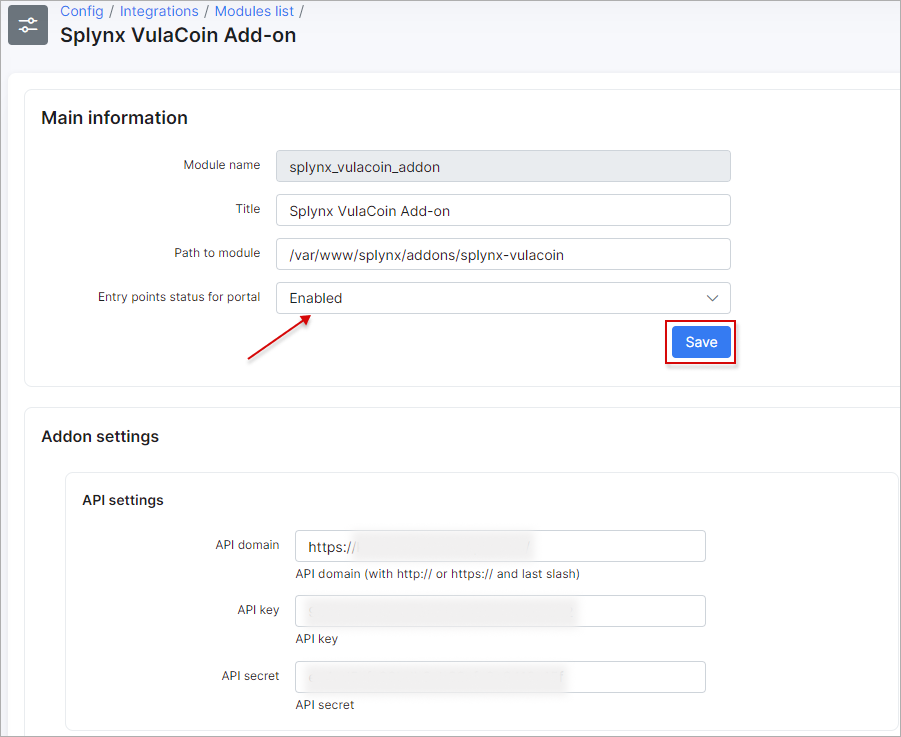
Task: Focus the Path to module field
Action: pos(503,254)
